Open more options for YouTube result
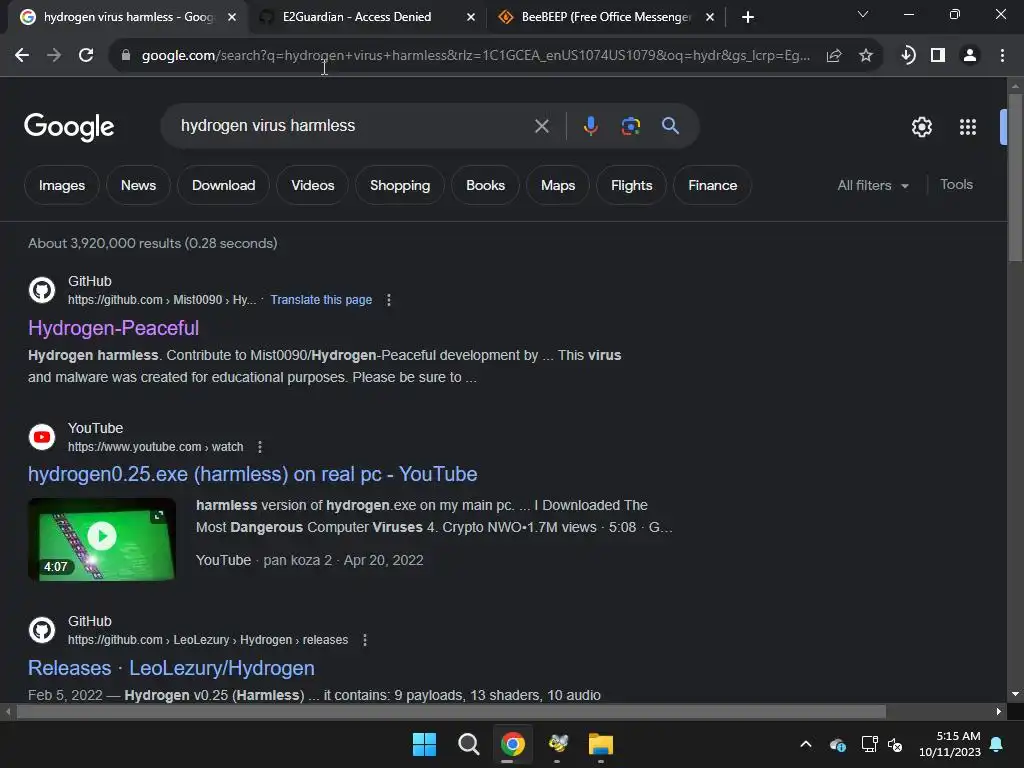This screenshot has height=768, width=1024. [260, 447]
